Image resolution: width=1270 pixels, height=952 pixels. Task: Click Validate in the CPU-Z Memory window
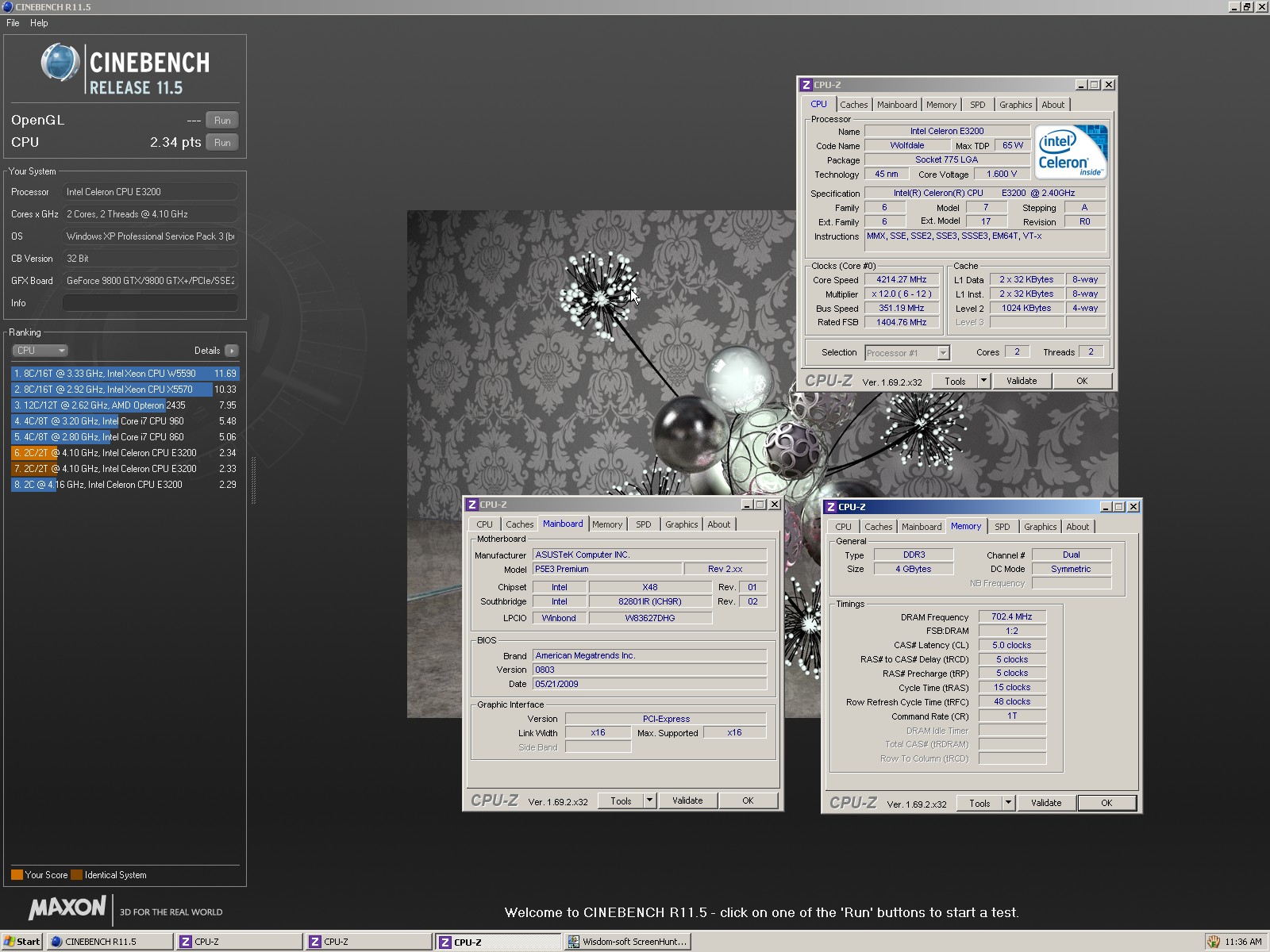1046,803
